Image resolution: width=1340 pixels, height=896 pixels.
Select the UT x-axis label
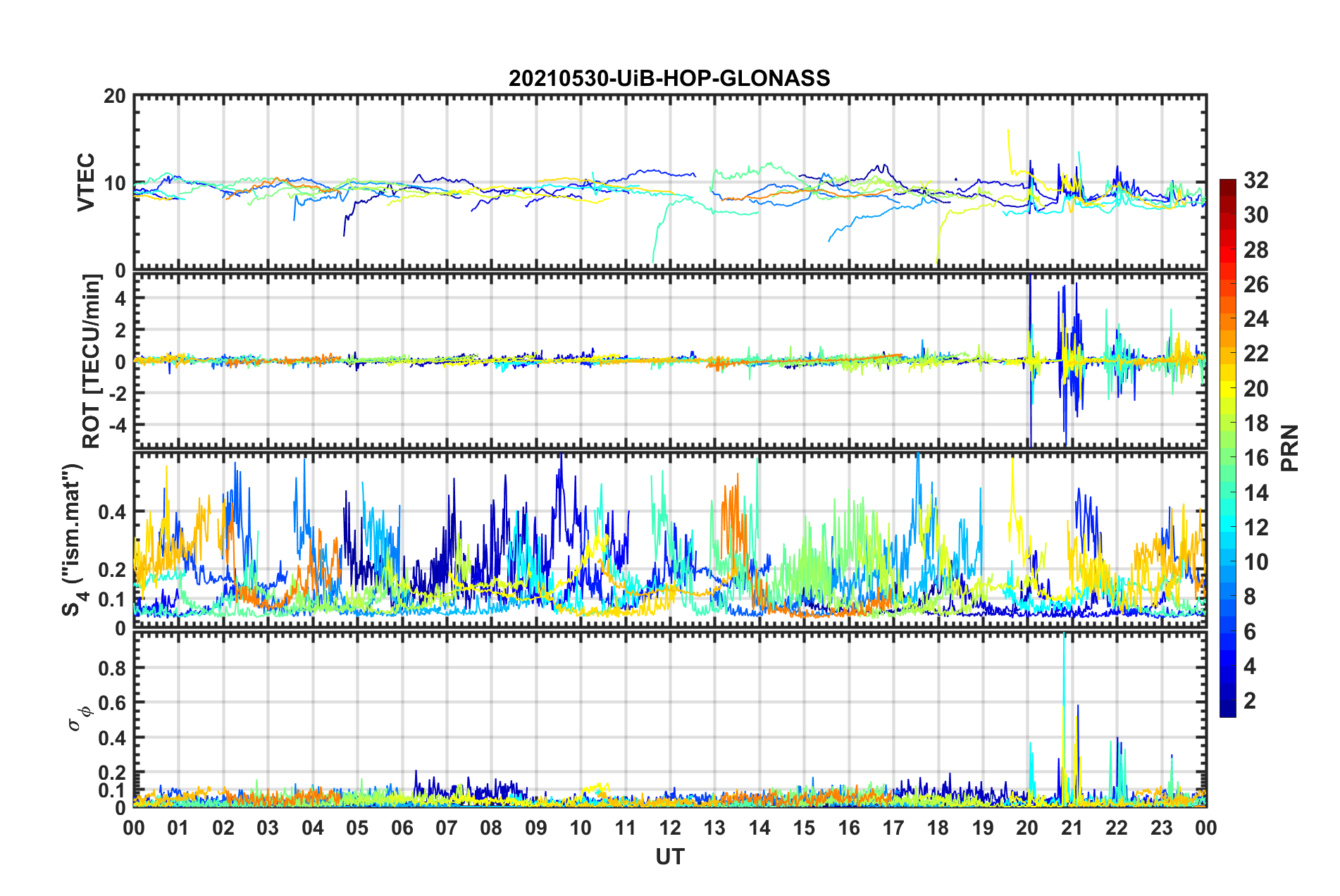(670, 857)
